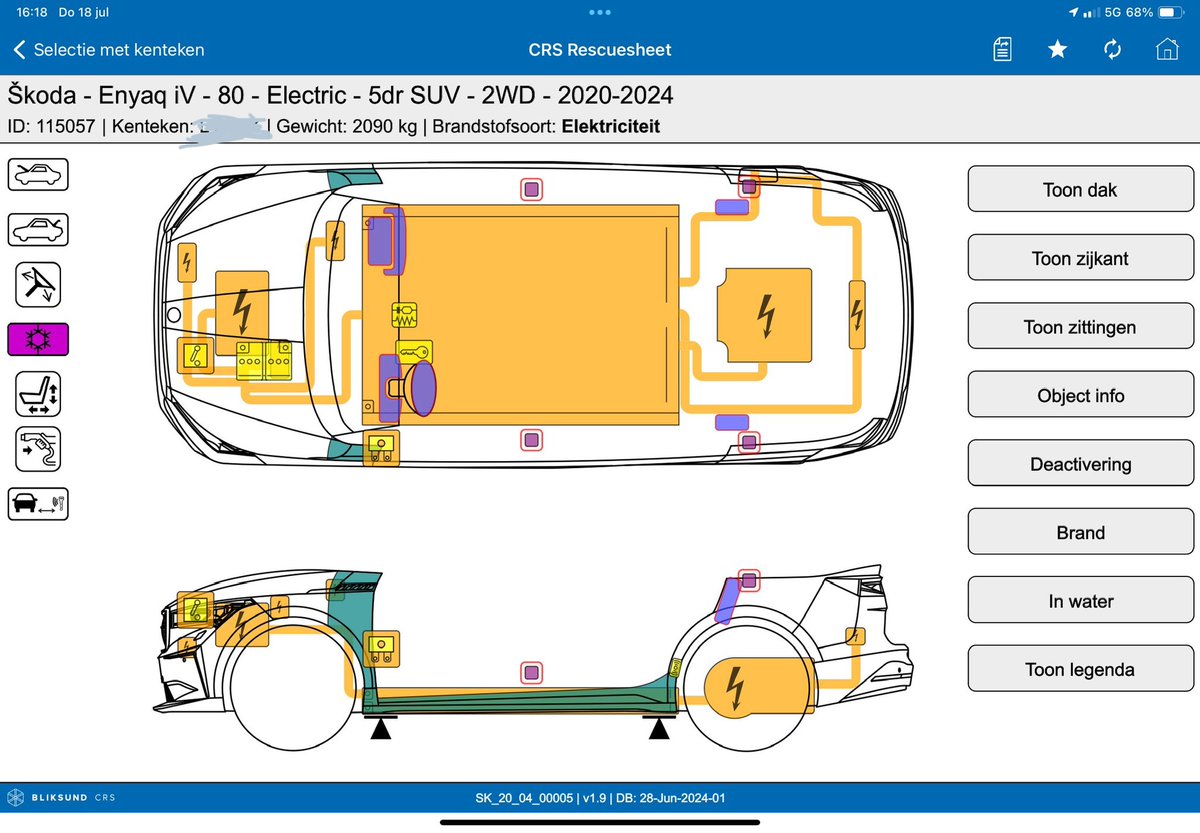Select the rear motor lightning in side view

coord(736,687)
